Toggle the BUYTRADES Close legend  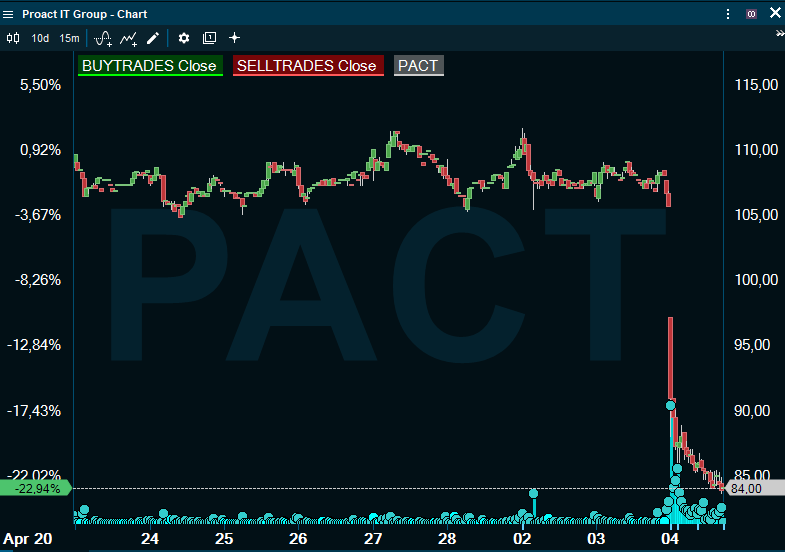150,66
